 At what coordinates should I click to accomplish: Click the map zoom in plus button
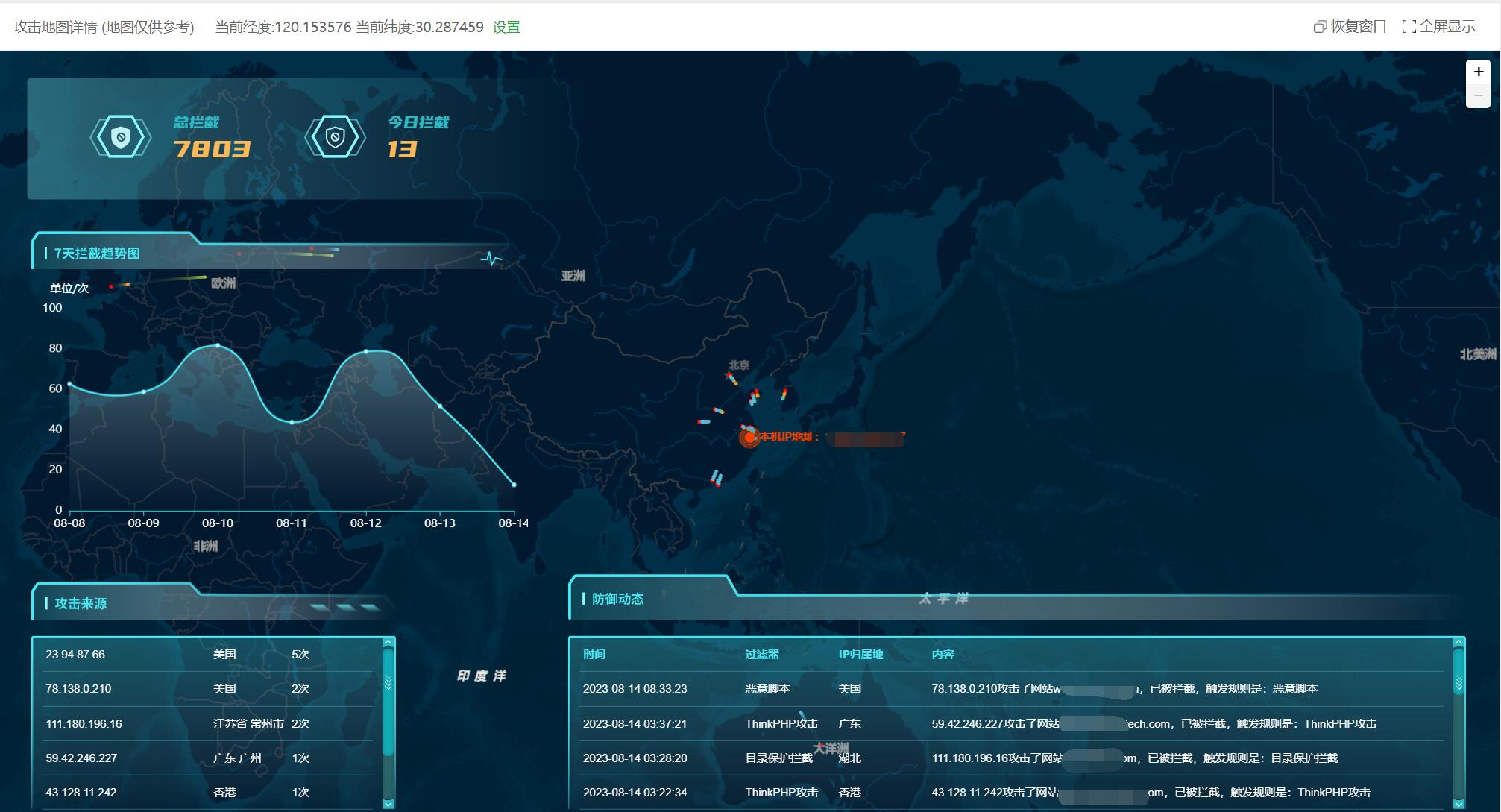[1478, 72]
